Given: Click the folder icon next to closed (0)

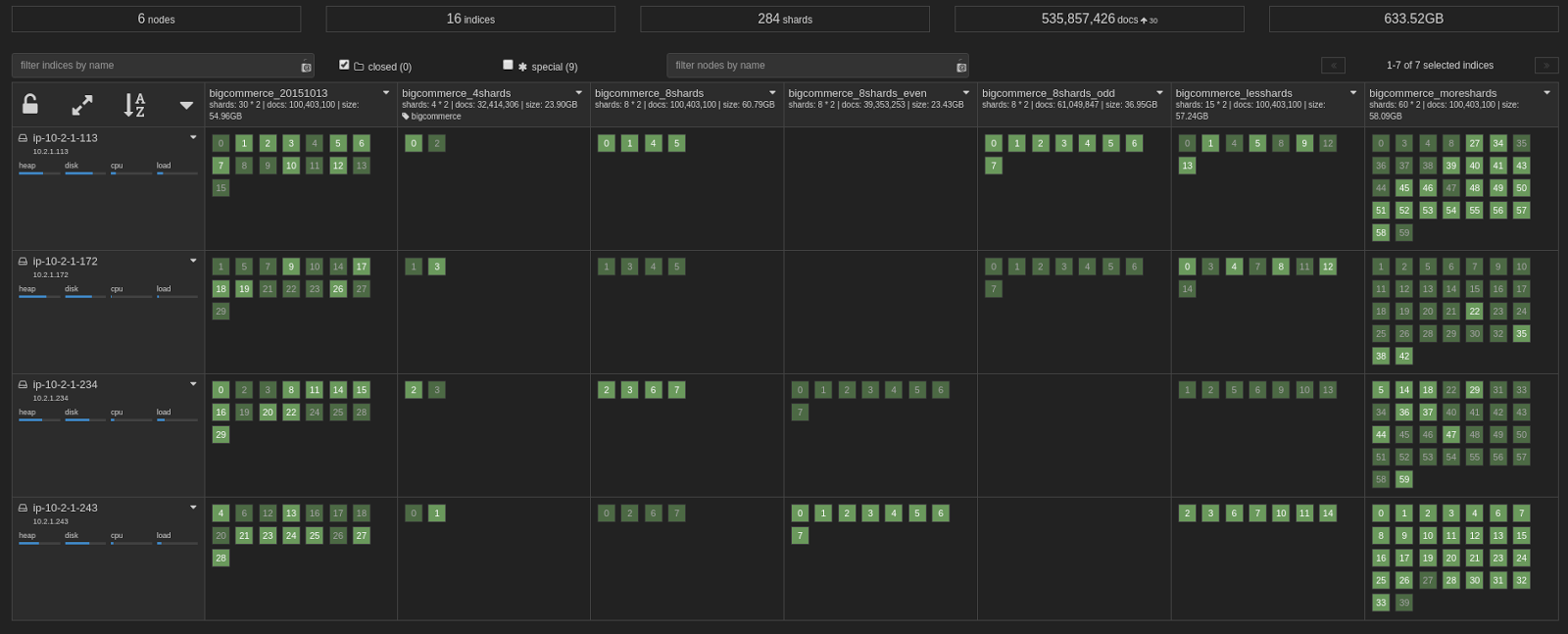Looking at the screenshot, I should pos(359,67).
